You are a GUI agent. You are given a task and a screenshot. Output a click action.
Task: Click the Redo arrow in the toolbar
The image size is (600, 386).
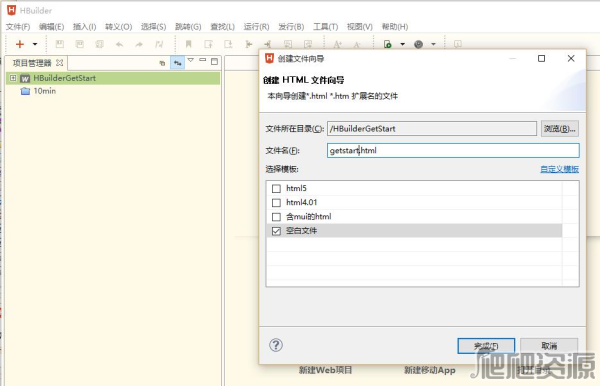[x=139, y=44]
